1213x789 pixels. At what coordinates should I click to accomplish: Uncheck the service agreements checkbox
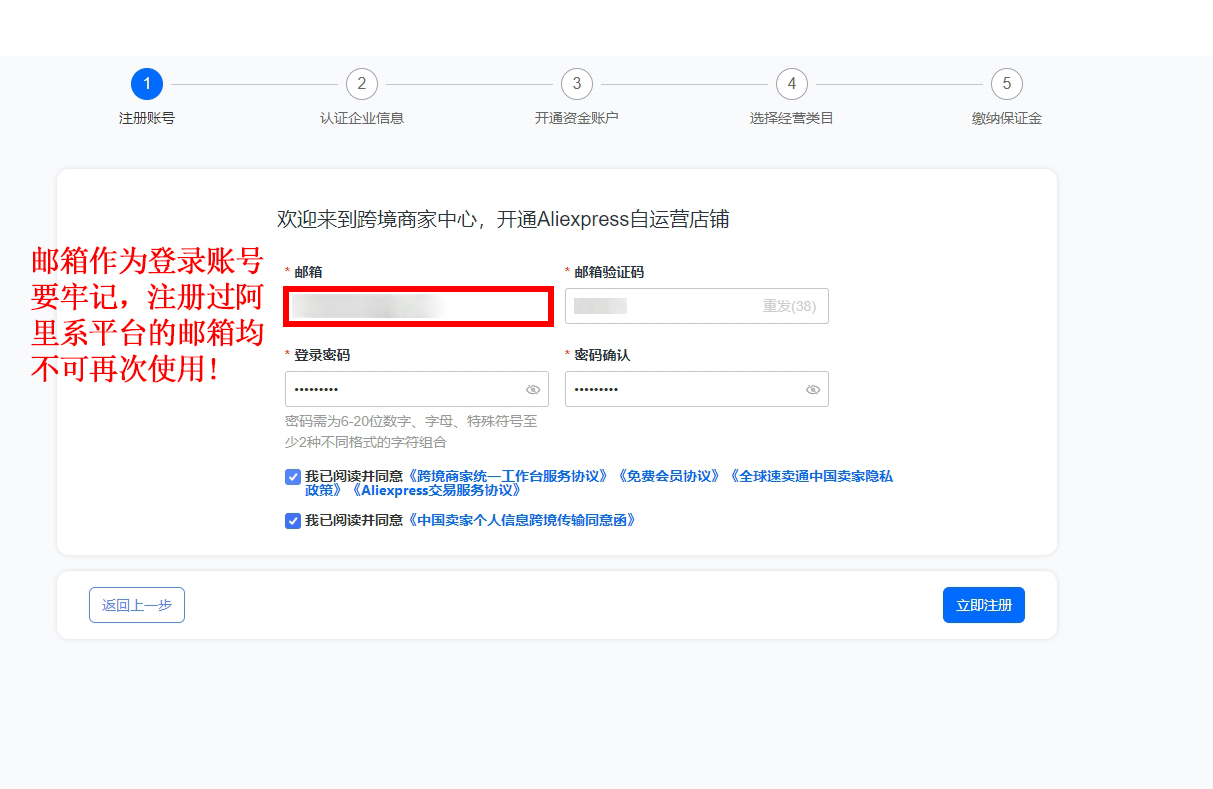[293, 477]
